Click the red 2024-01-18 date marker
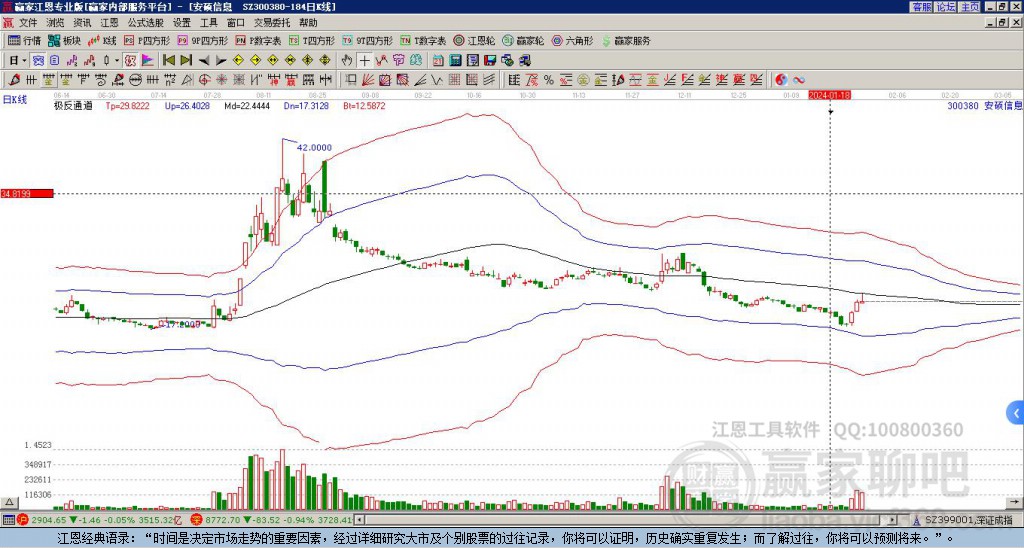 click(829, 95)
